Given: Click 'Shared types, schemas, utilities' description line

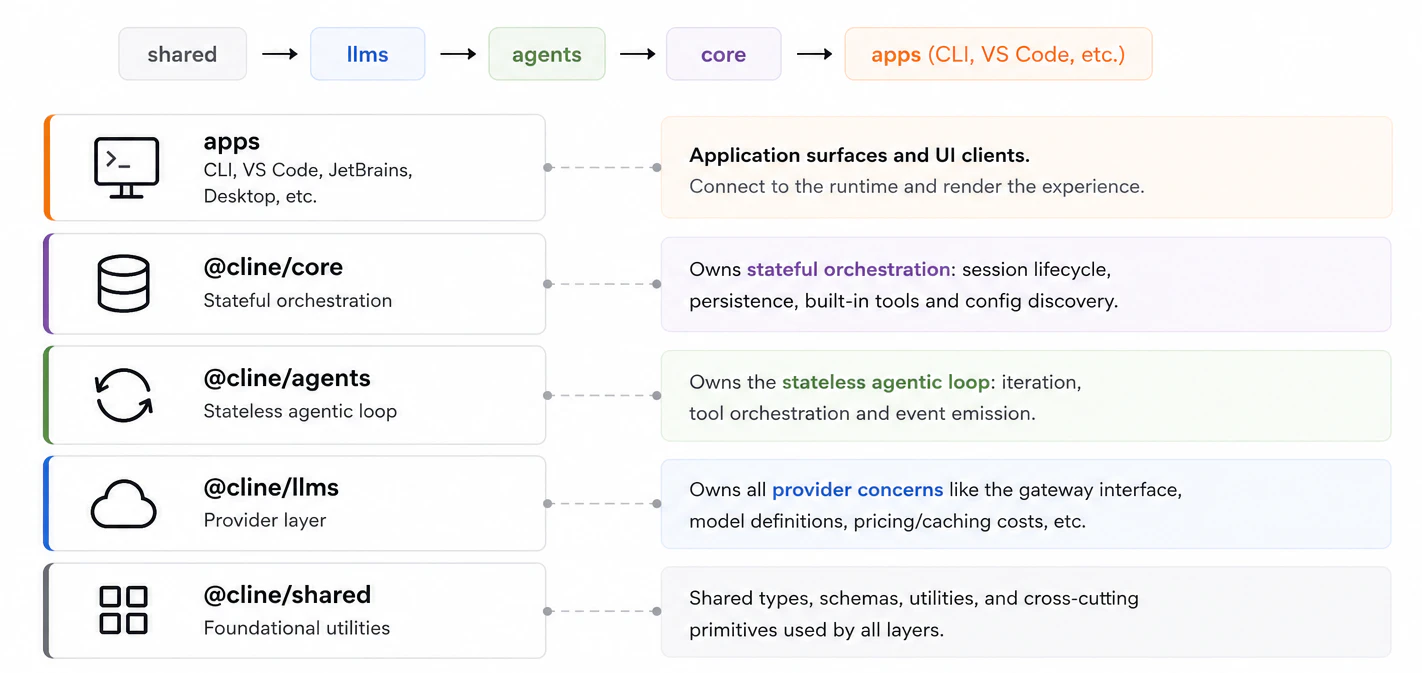Looking at the screenshot, I should [914, 599].
